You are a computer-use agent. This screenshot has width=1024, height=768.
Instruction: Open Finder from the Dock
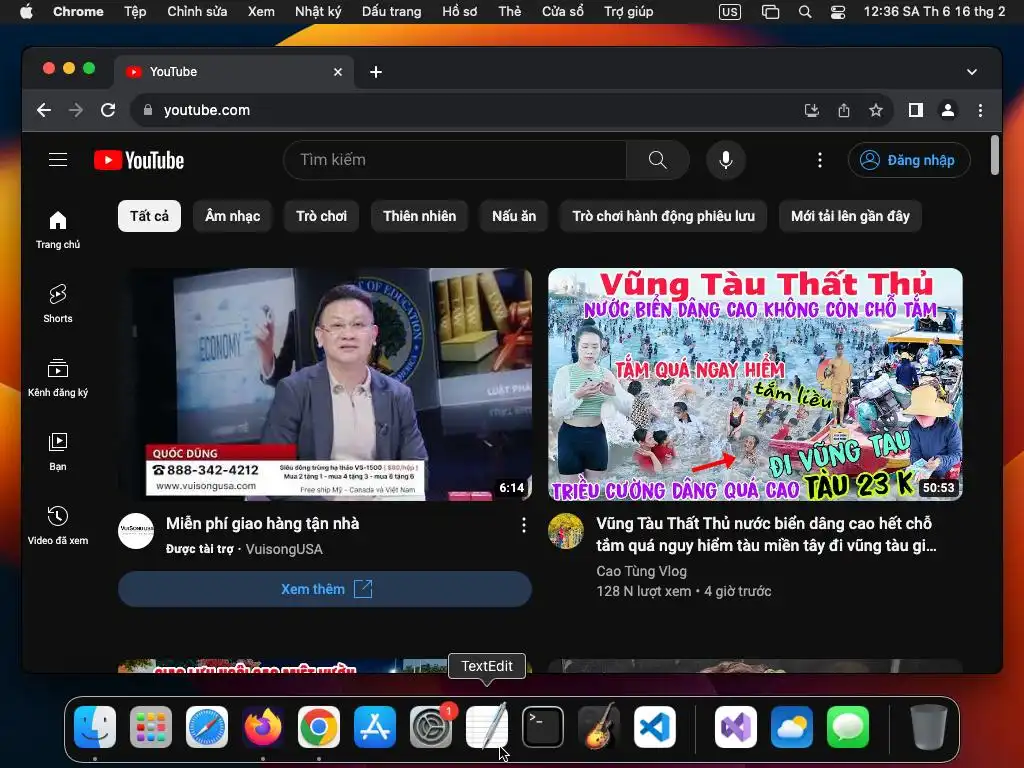click(x=95, y=726)
